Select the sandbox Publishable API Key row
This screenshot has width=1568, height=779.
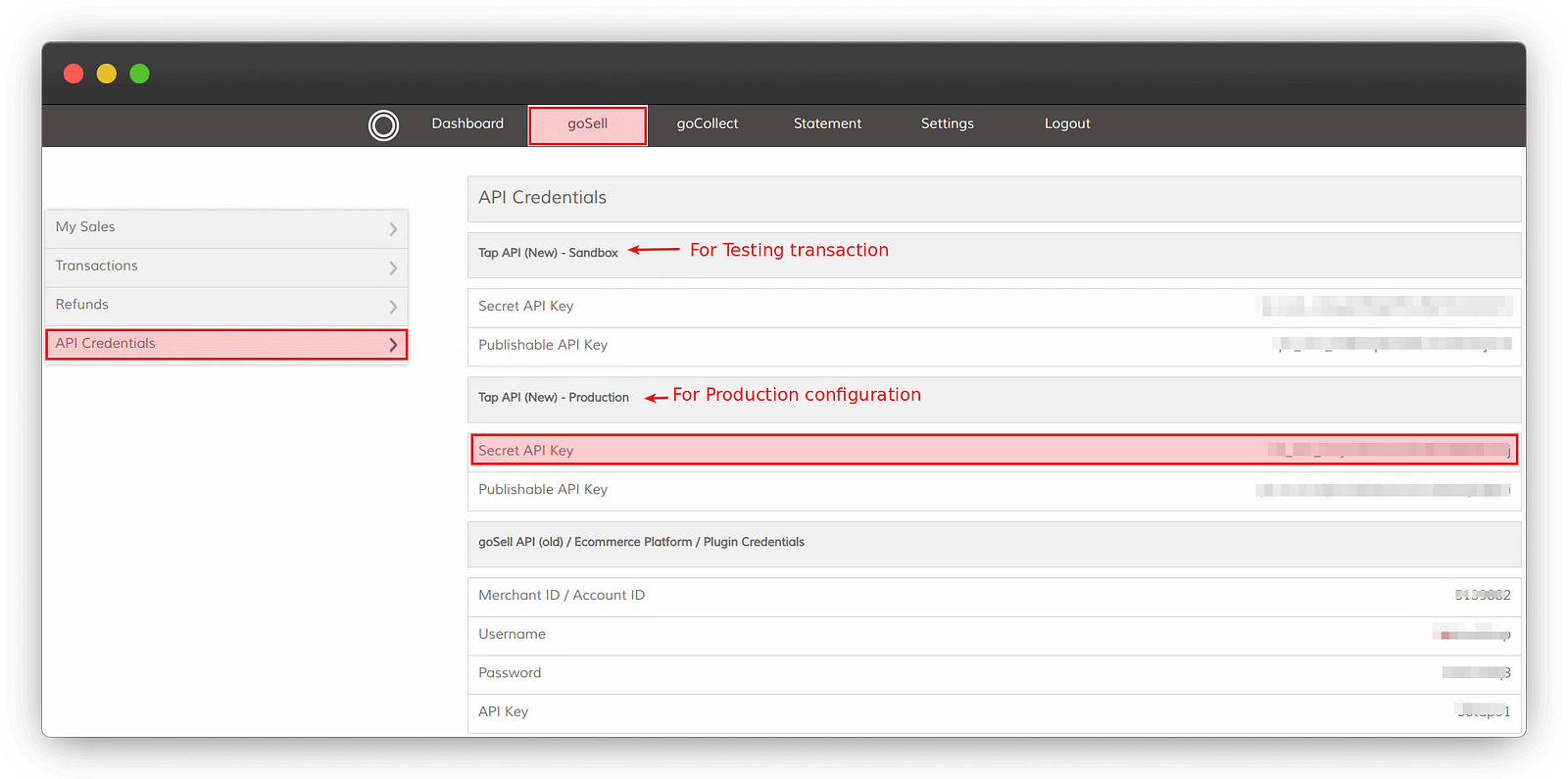pyautogui.click(x=993, y=345)
